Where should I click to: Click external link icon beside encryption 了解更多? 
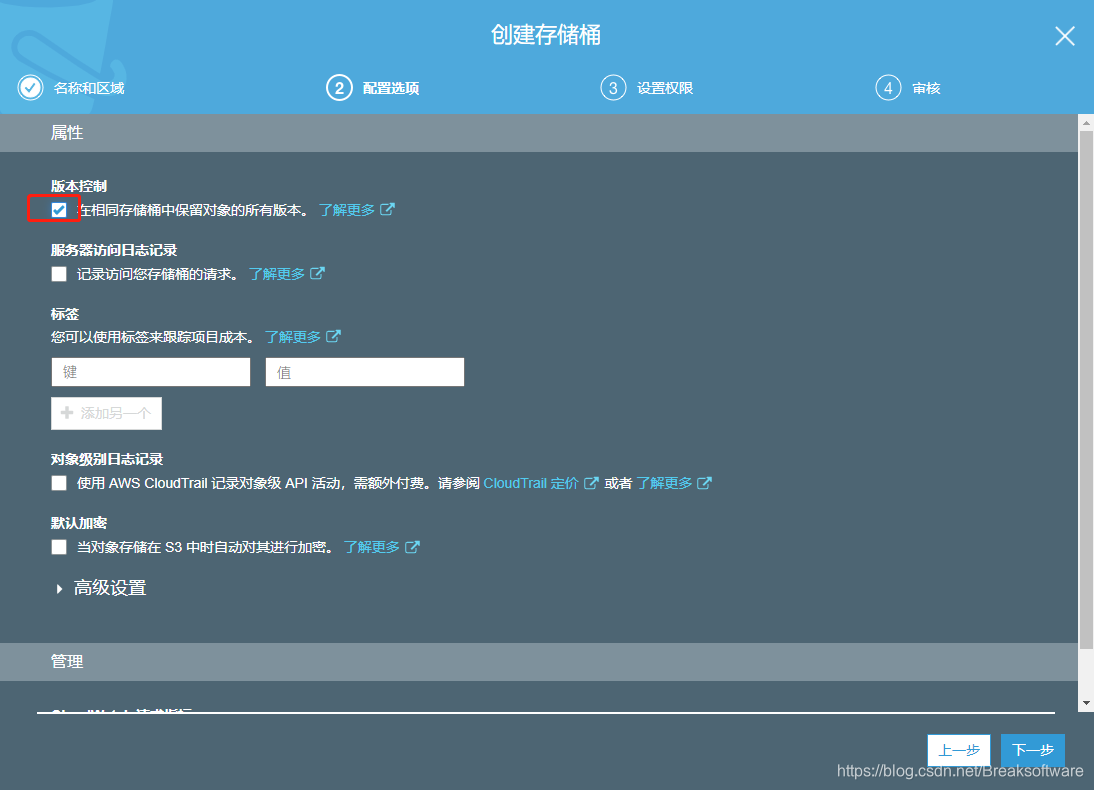tap(412, 546)
